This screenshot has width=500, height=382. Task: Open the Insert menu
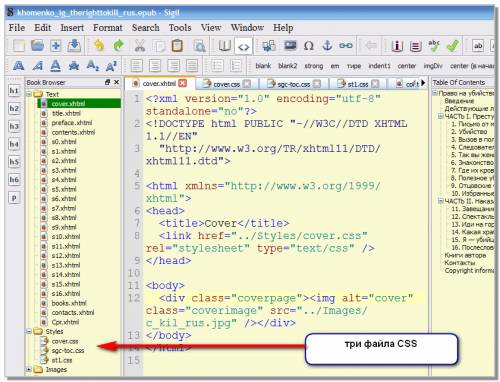pos(72,28)
